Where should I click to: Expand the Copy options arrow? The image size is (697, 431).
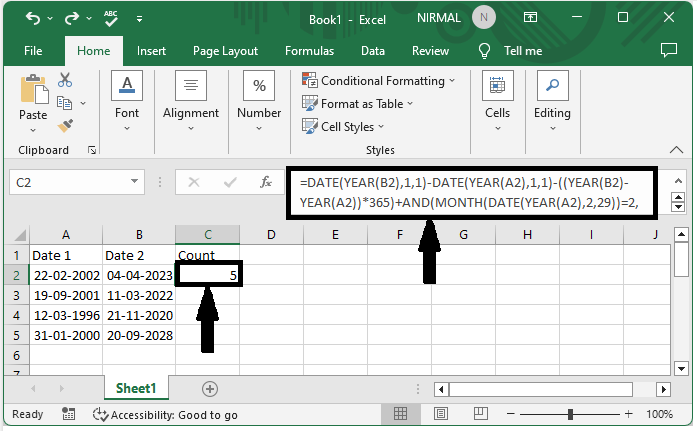[83, 104]
